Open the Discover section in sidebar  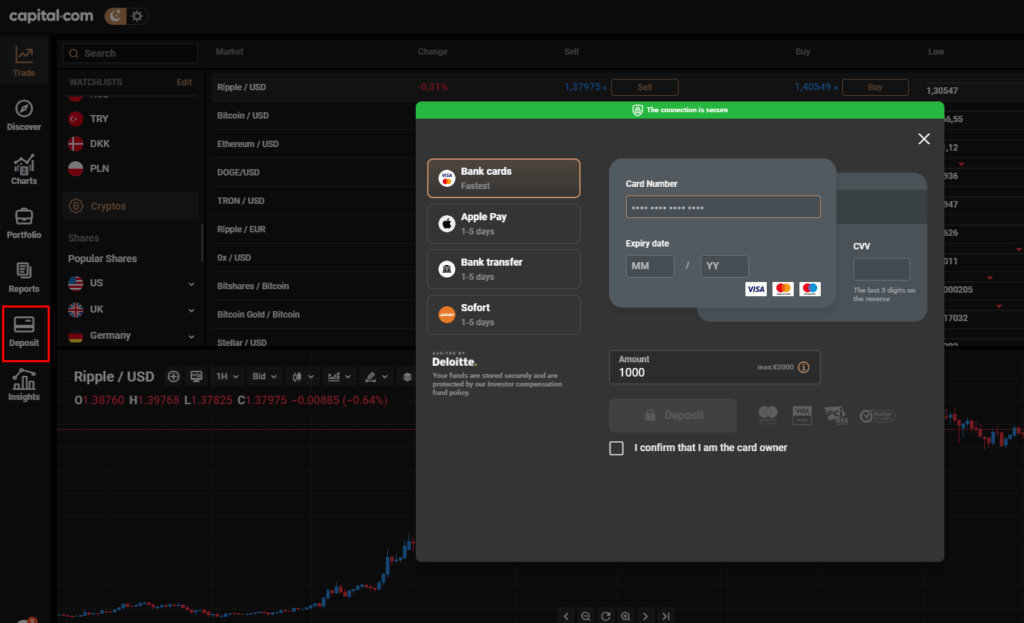click(24, 115)
